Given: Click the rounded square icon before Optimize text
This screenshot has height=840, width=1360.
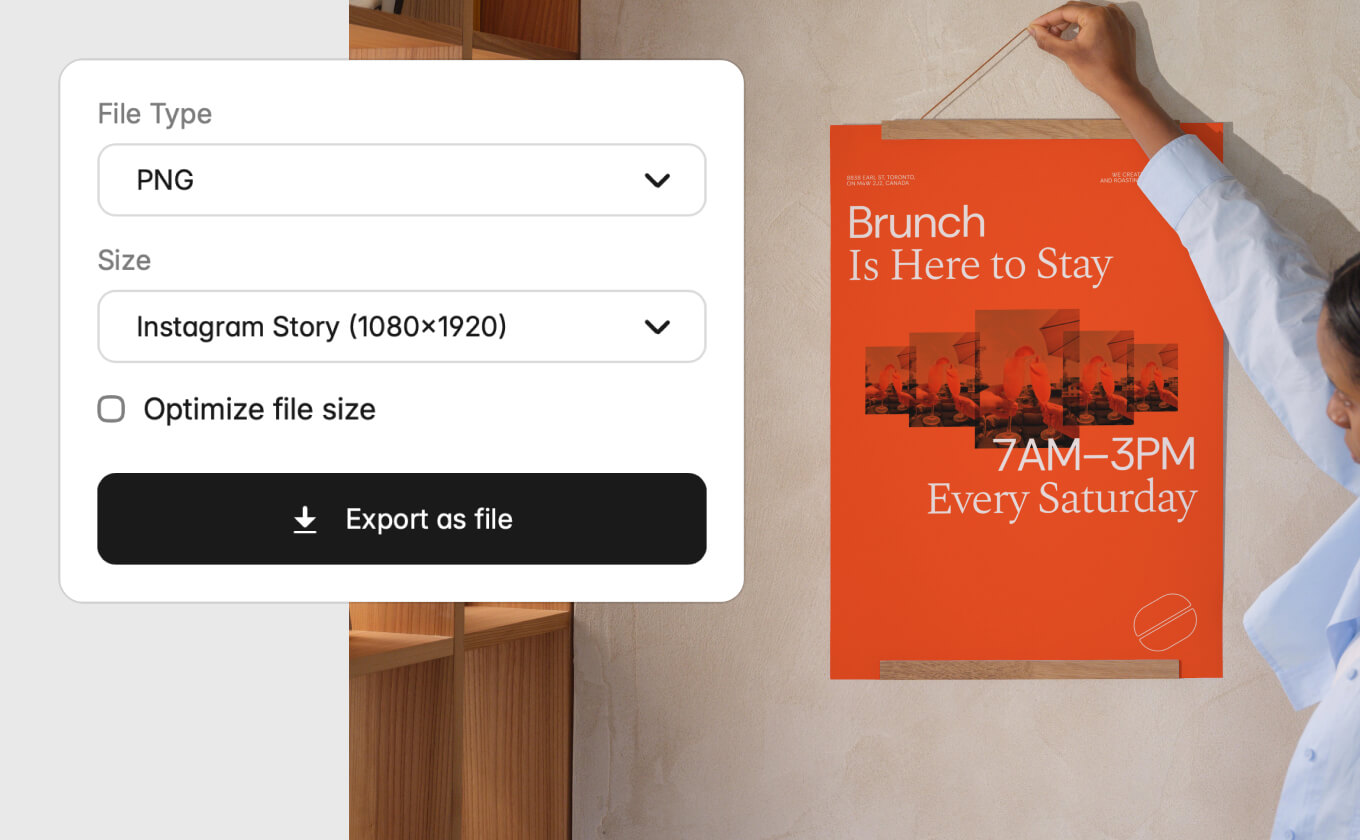Looking at the screenshot, I should (110, 408).
